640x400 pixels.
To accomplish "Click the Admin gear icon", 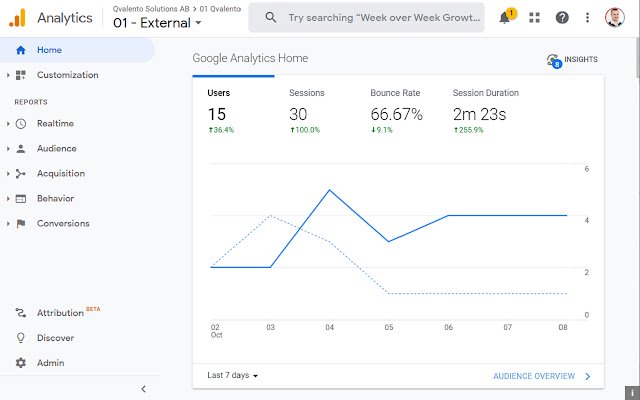I will tap(20, 363).
